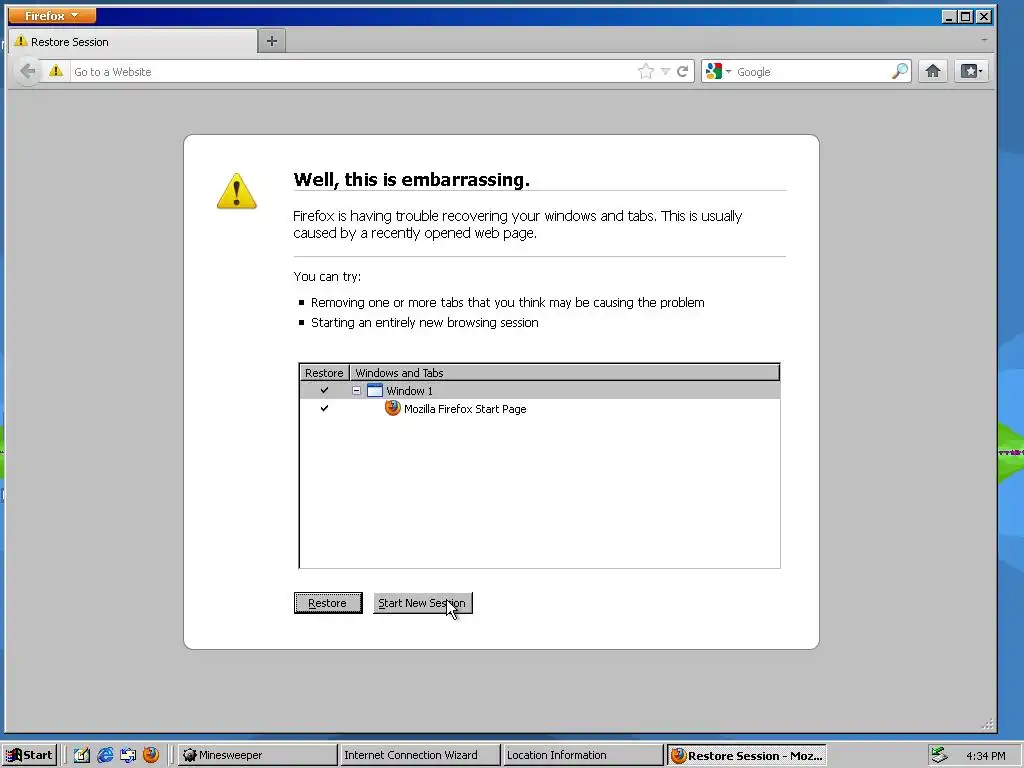Go to the home page icon
This screenshot has height=768, width=1024.
(x=933, y=71)
